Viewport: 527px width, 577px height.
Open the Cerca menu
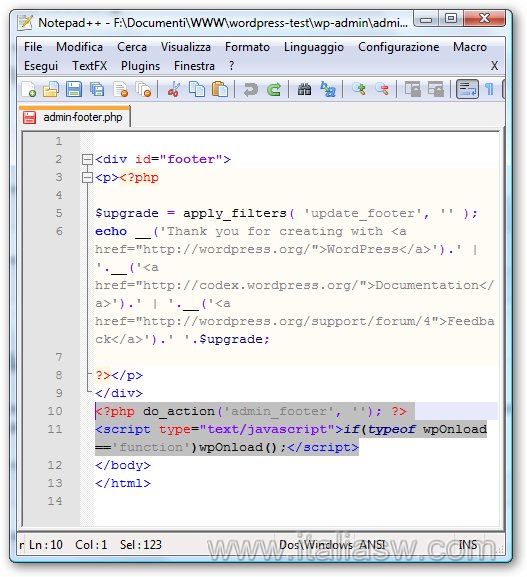click(x=132, y=47)
